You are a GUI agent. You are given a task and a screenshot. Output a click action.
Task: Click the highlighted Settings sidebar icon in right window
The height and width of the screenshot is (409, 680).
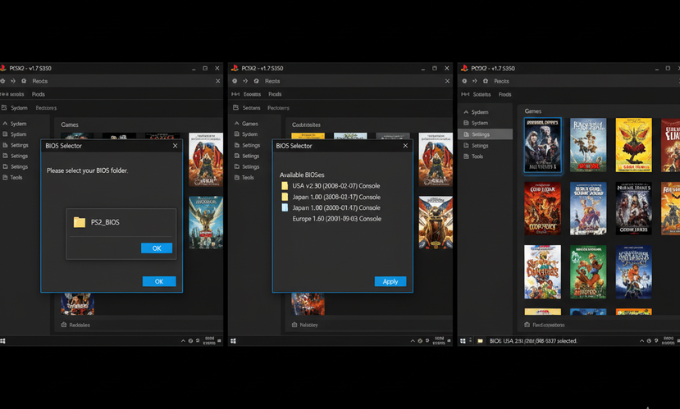465,134
